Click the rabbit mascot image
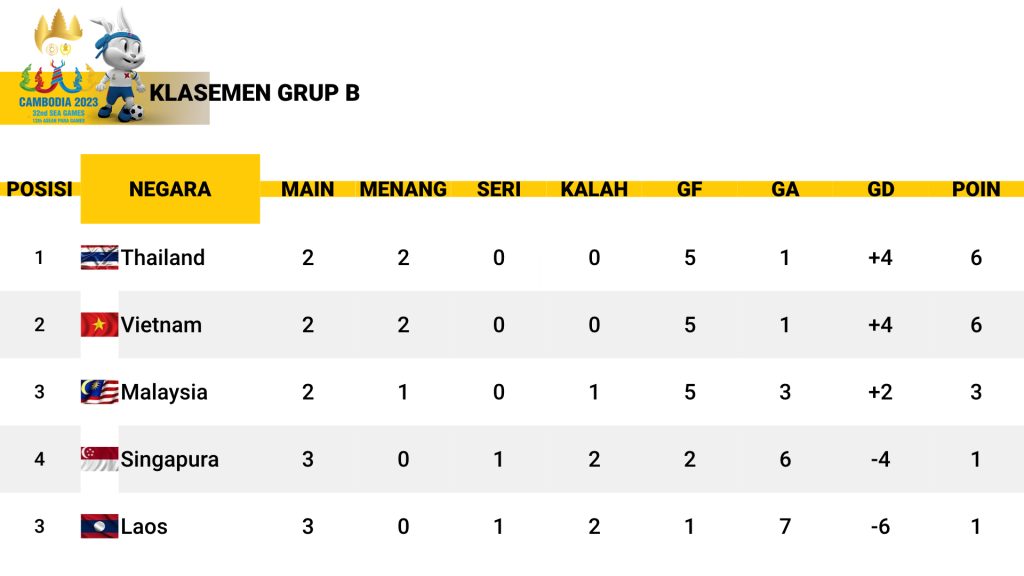 coord(121,65)
